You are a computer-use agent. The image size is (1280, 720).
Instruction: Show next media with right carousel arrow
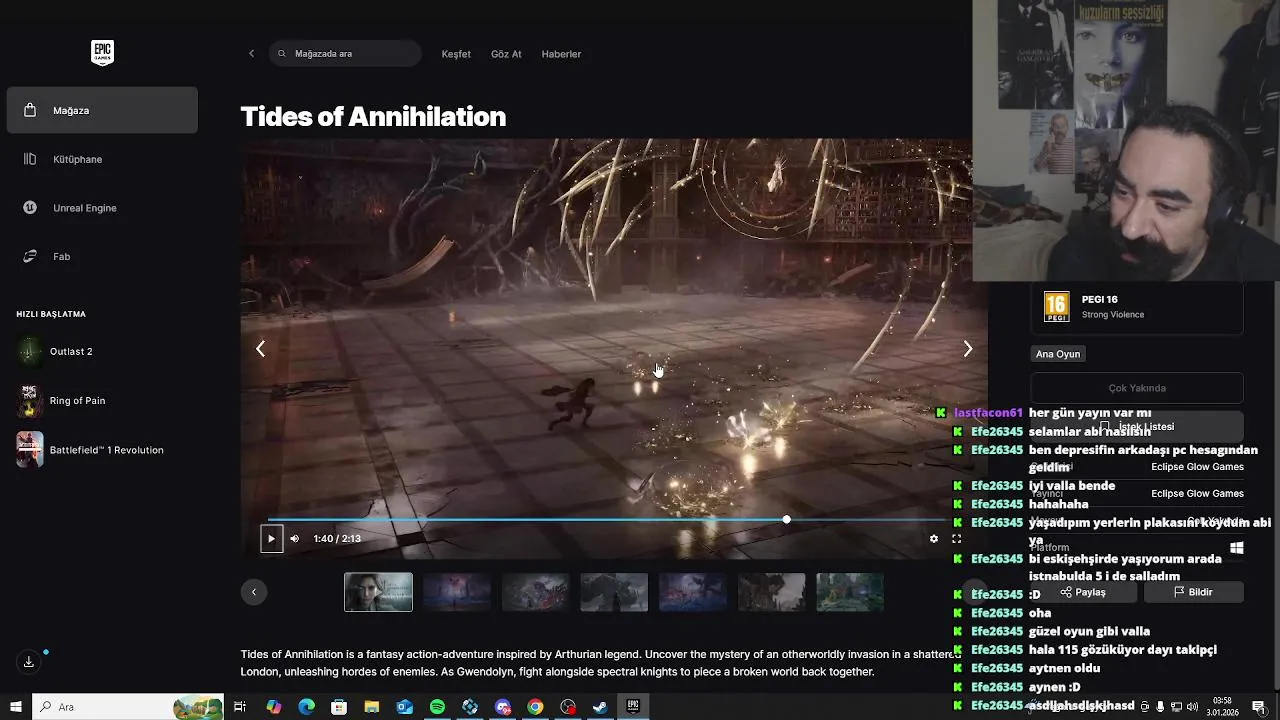967,349
